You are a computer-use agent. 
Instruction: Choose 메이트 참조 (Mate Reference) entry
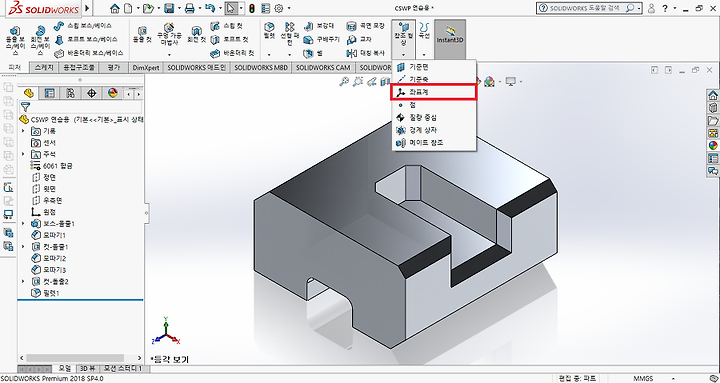[434, 143]
